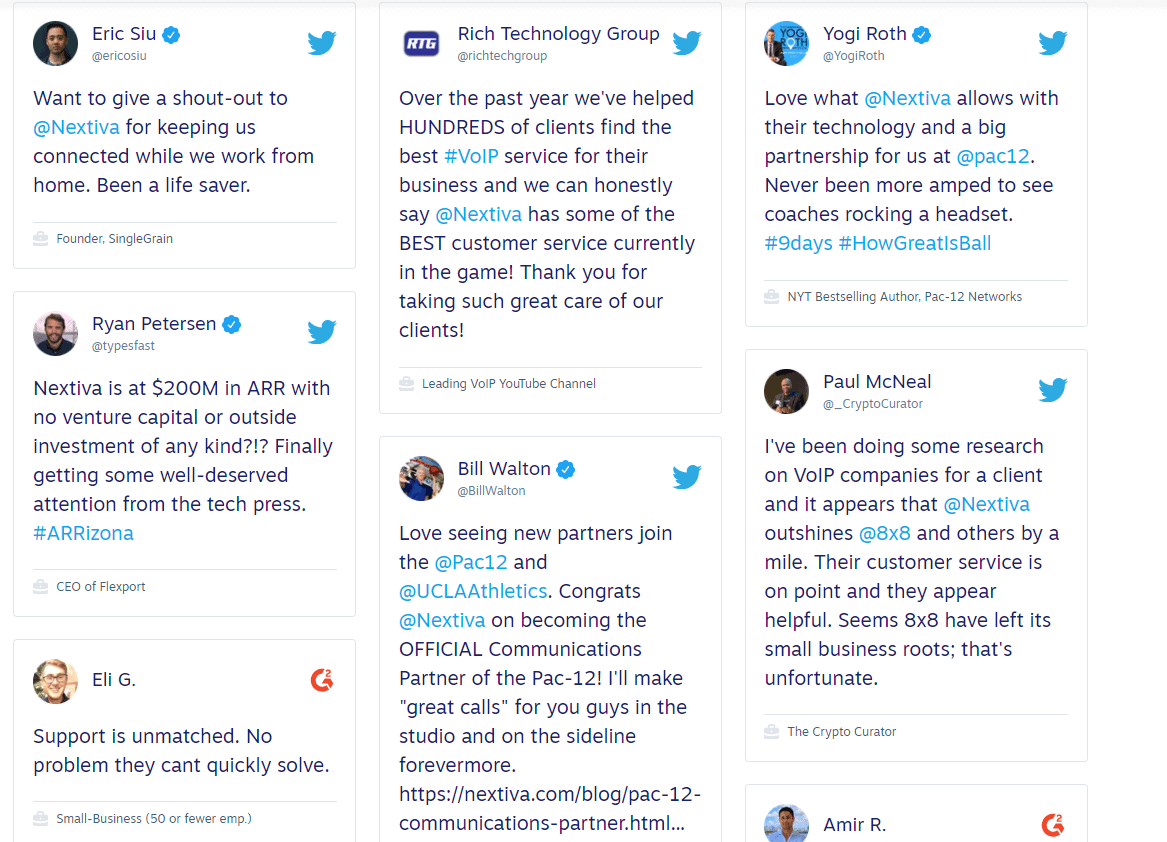Follow the #ARRizona hashtag link
This screenshot has width=1167, height=842.
click(x=83, y=534)
